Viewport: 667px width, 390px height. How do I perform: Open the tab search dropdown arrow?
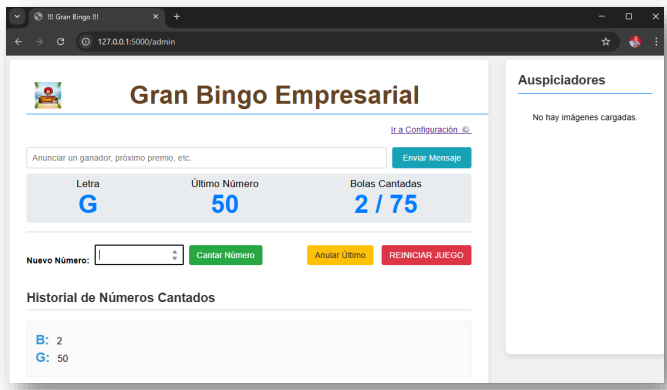17,17
